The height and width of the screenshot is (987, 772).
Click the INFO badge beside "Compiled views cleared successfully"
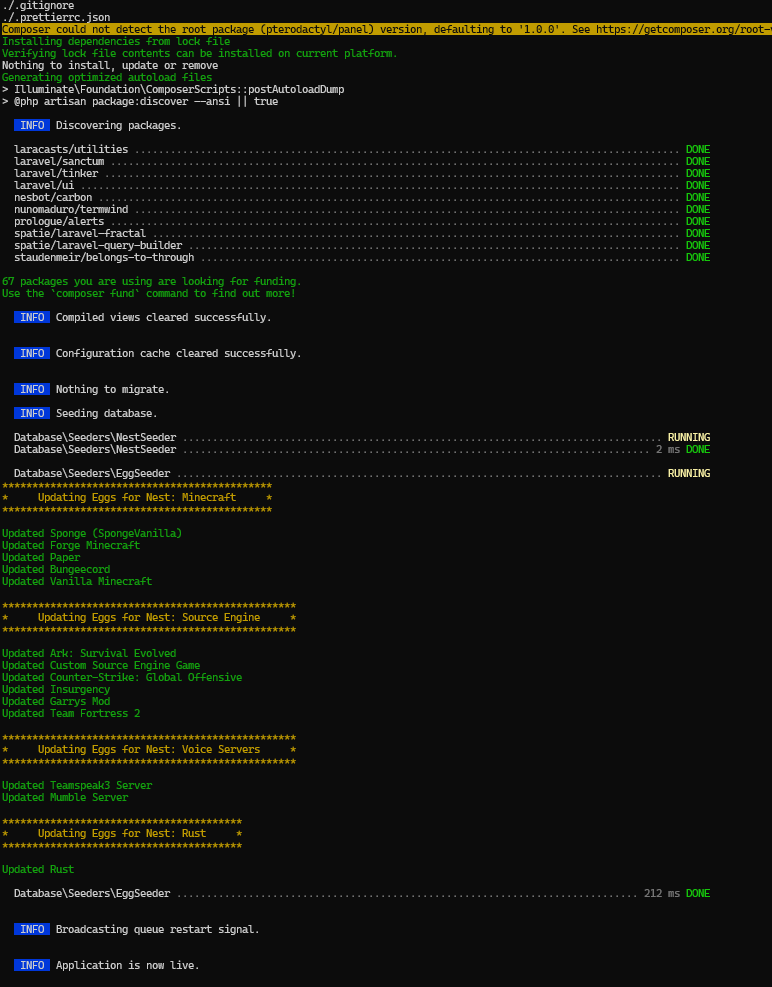(32, 317)
